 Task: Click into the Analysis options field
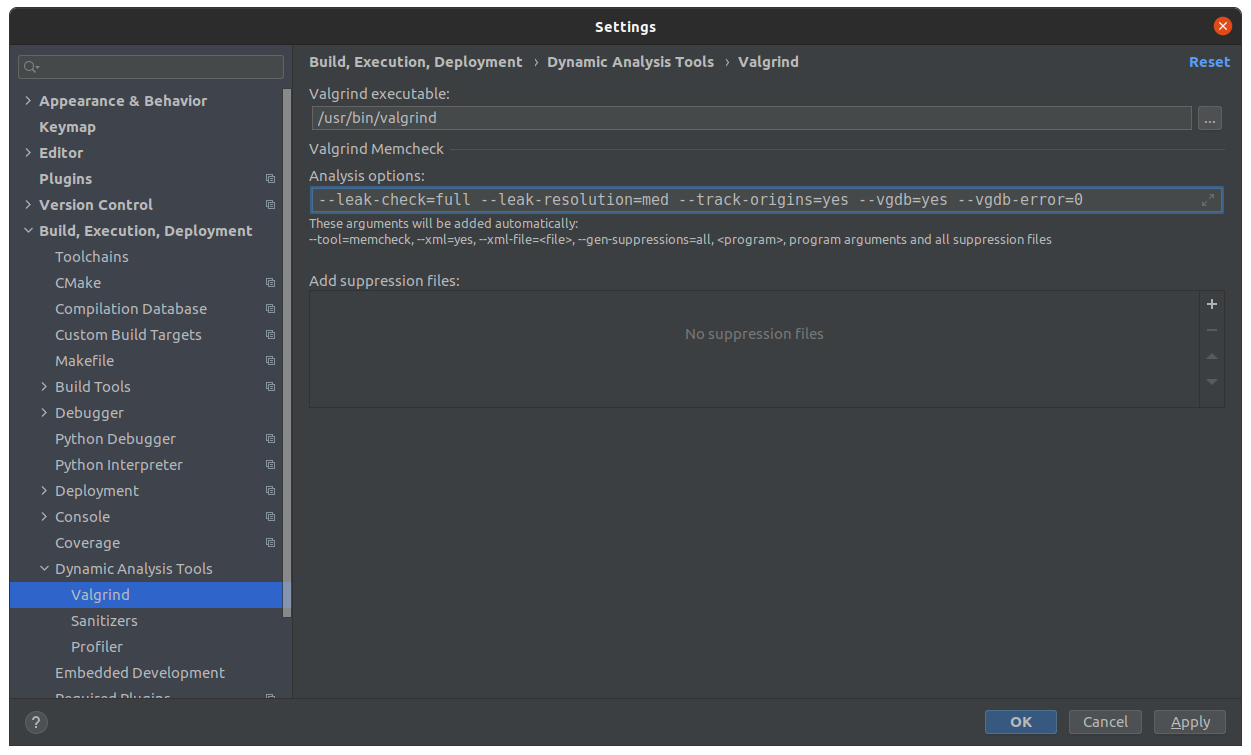(x=766, y=200)
